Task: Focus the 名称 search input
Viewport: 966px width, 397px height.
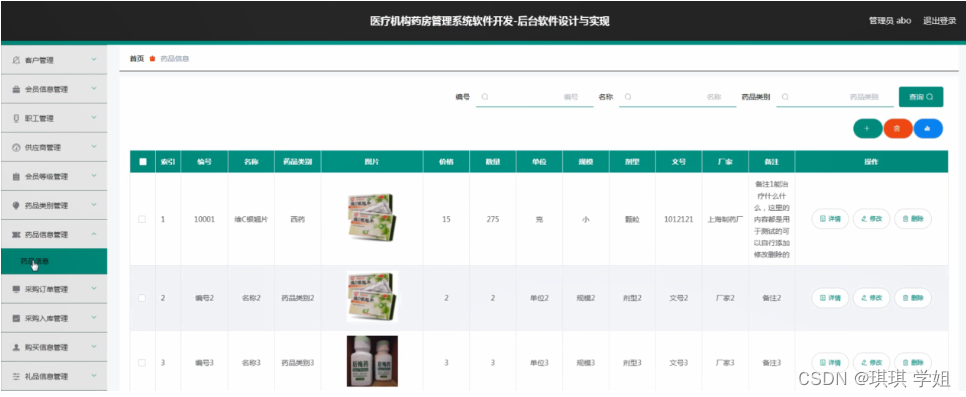Action: pyautogui.click(x=677, y=97)
